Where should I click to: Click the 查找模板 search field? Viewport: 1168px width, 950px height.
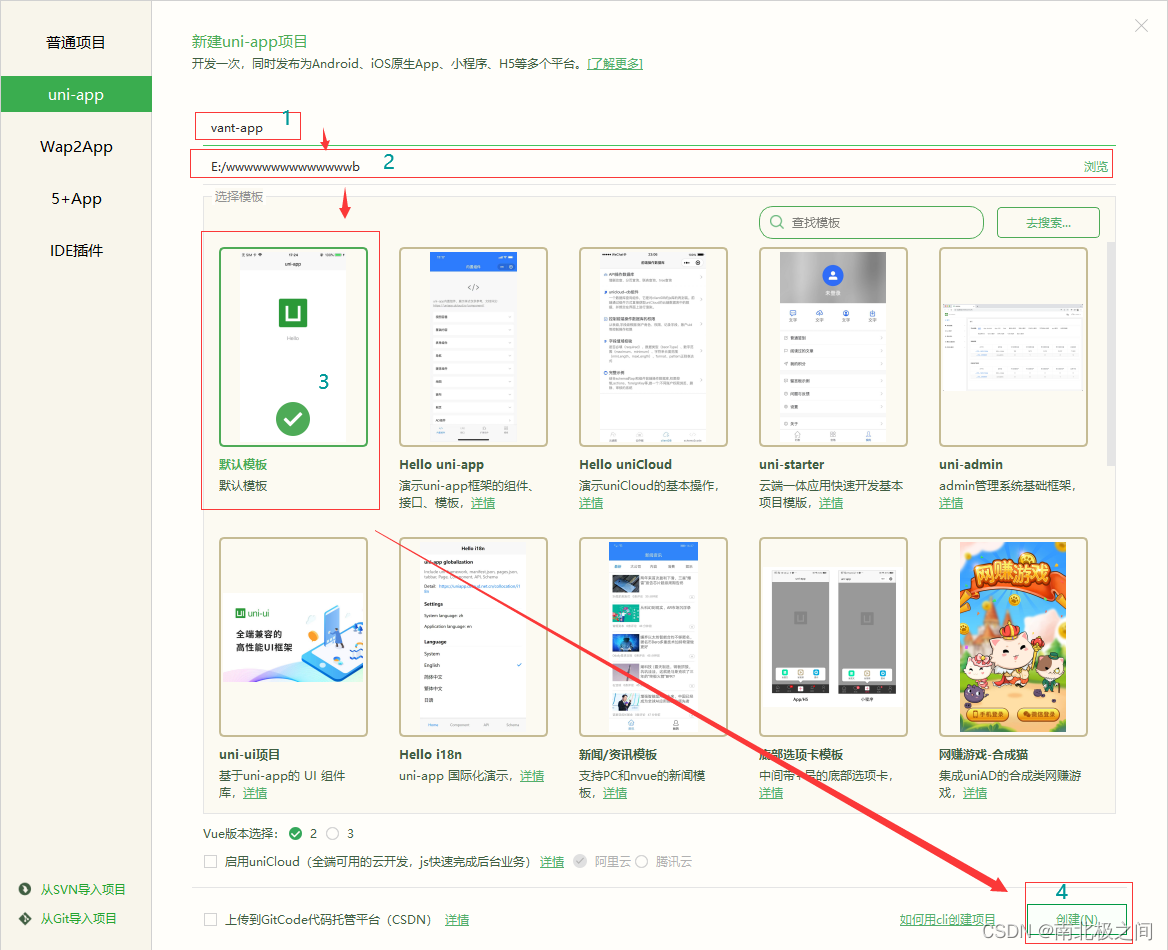[871, 222]
